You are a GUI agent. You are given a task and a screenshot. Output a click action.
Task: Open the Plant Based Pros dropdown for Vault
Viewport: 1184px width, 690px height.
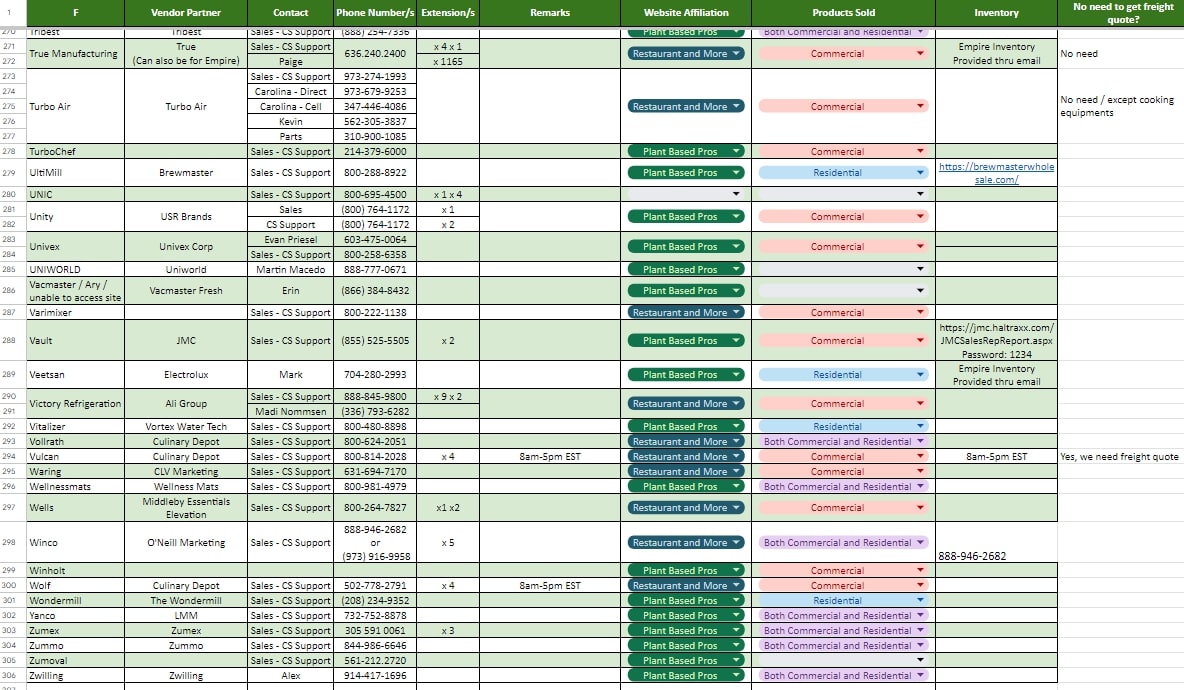click(x=686, y=340)
